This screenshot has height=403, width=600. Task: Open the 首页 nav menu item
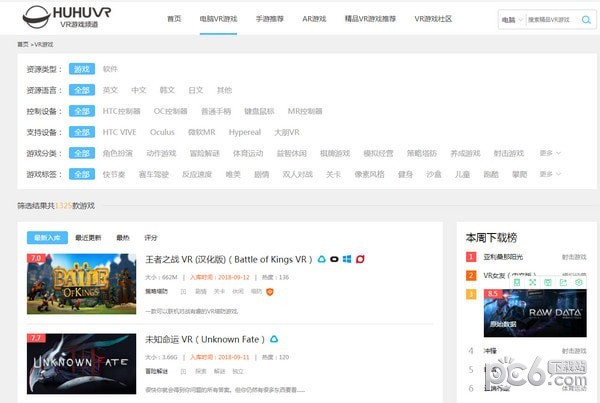pos(174,19)
